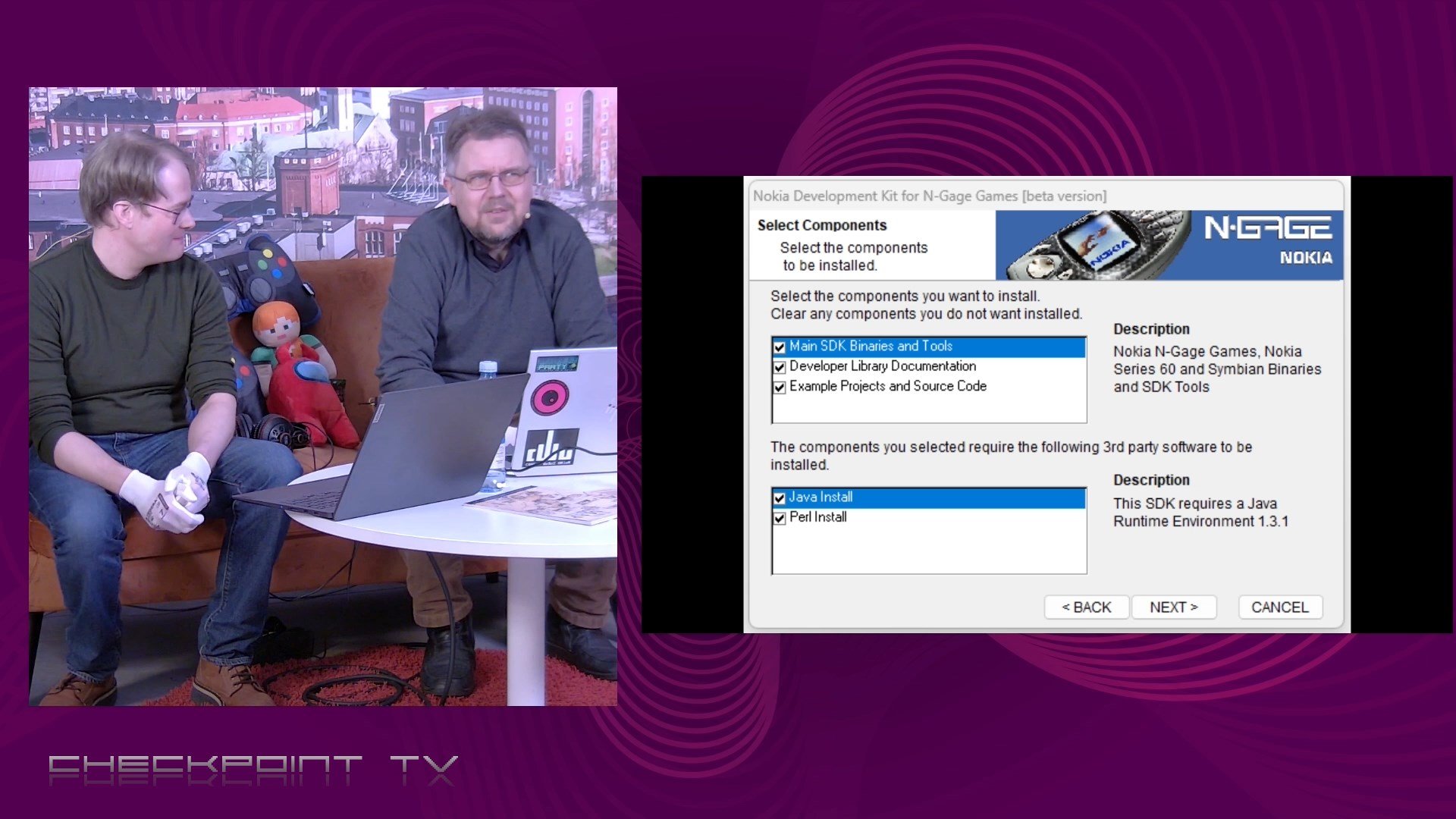
Task: Click the NOKIA logo in the banner
Action: [x=1306, y=258]
